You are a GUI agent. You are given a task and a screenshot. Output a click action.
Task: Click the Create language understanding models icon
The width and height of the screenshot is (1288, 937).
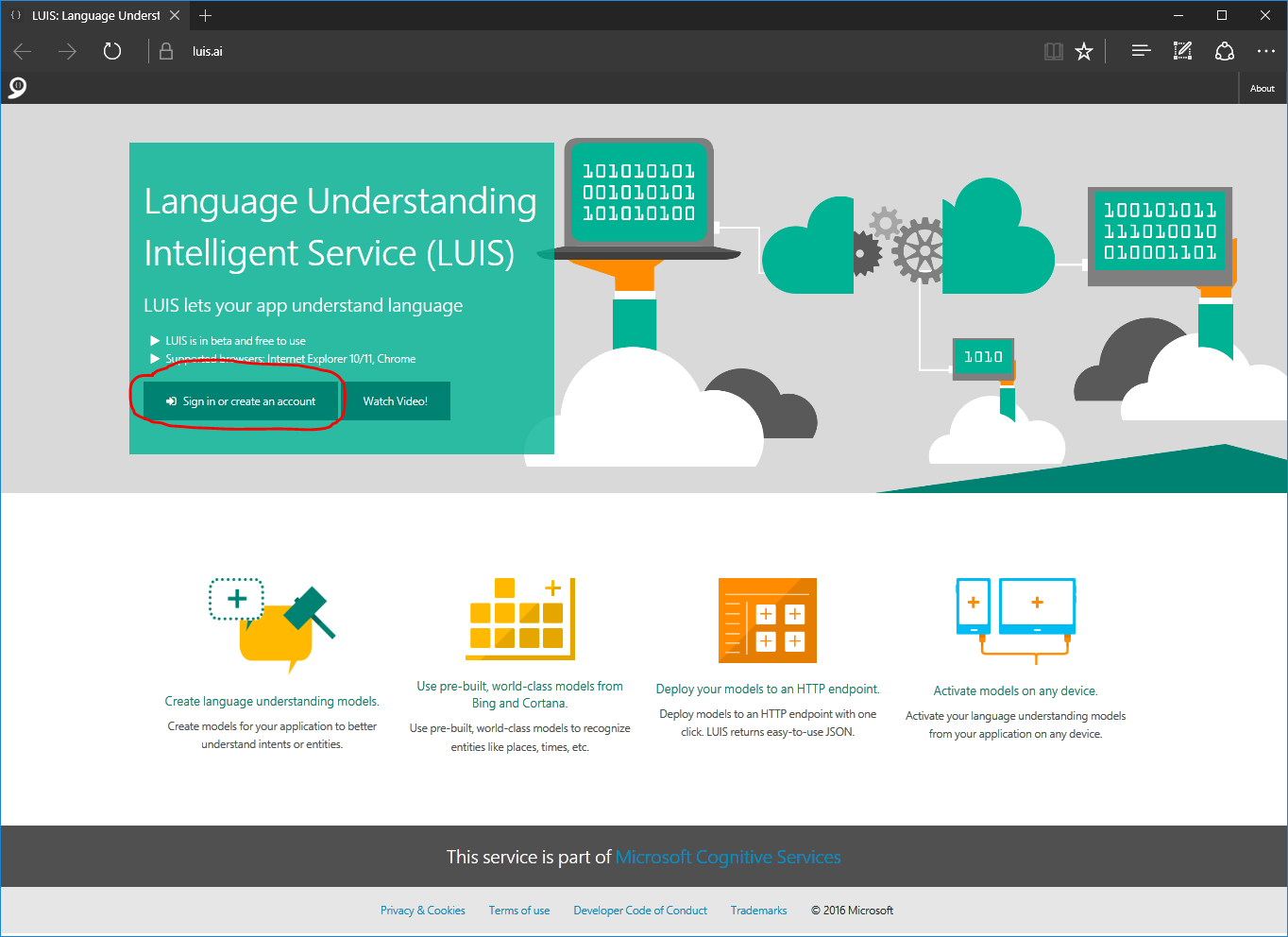272,625
